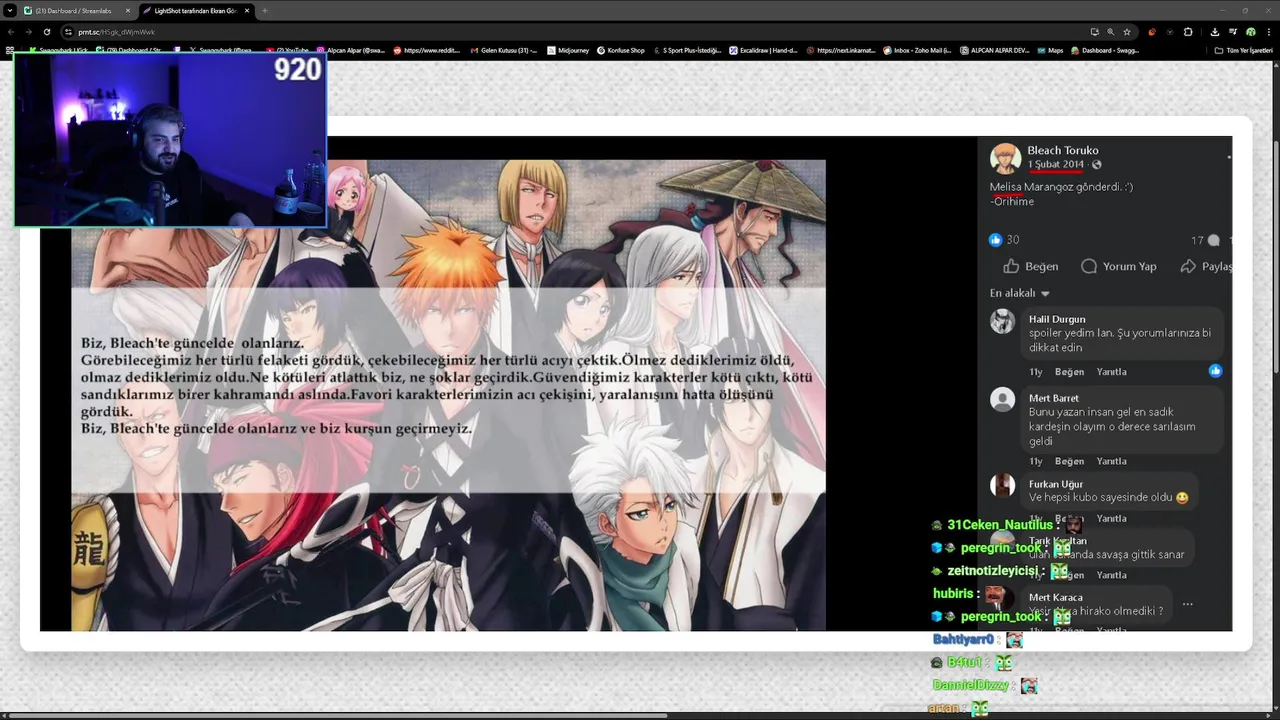Open the Dashboard - Swagg bookmark
The height and width of the screenshot is (720, 1280).
point(1105,50)
